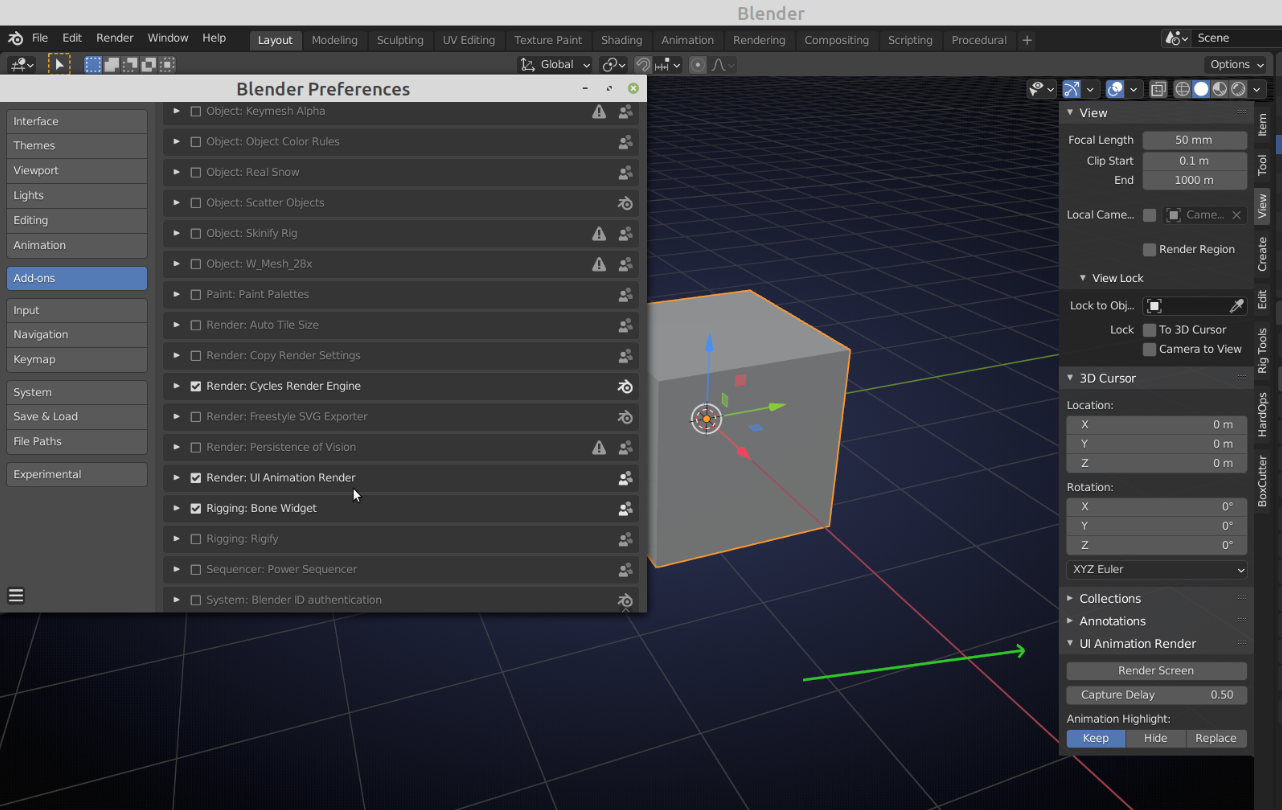Image resolution: width=1282 pixels, height=810 pixels.
Task: Choose the Extend selection mode icon
Action: tap(111, 64)
